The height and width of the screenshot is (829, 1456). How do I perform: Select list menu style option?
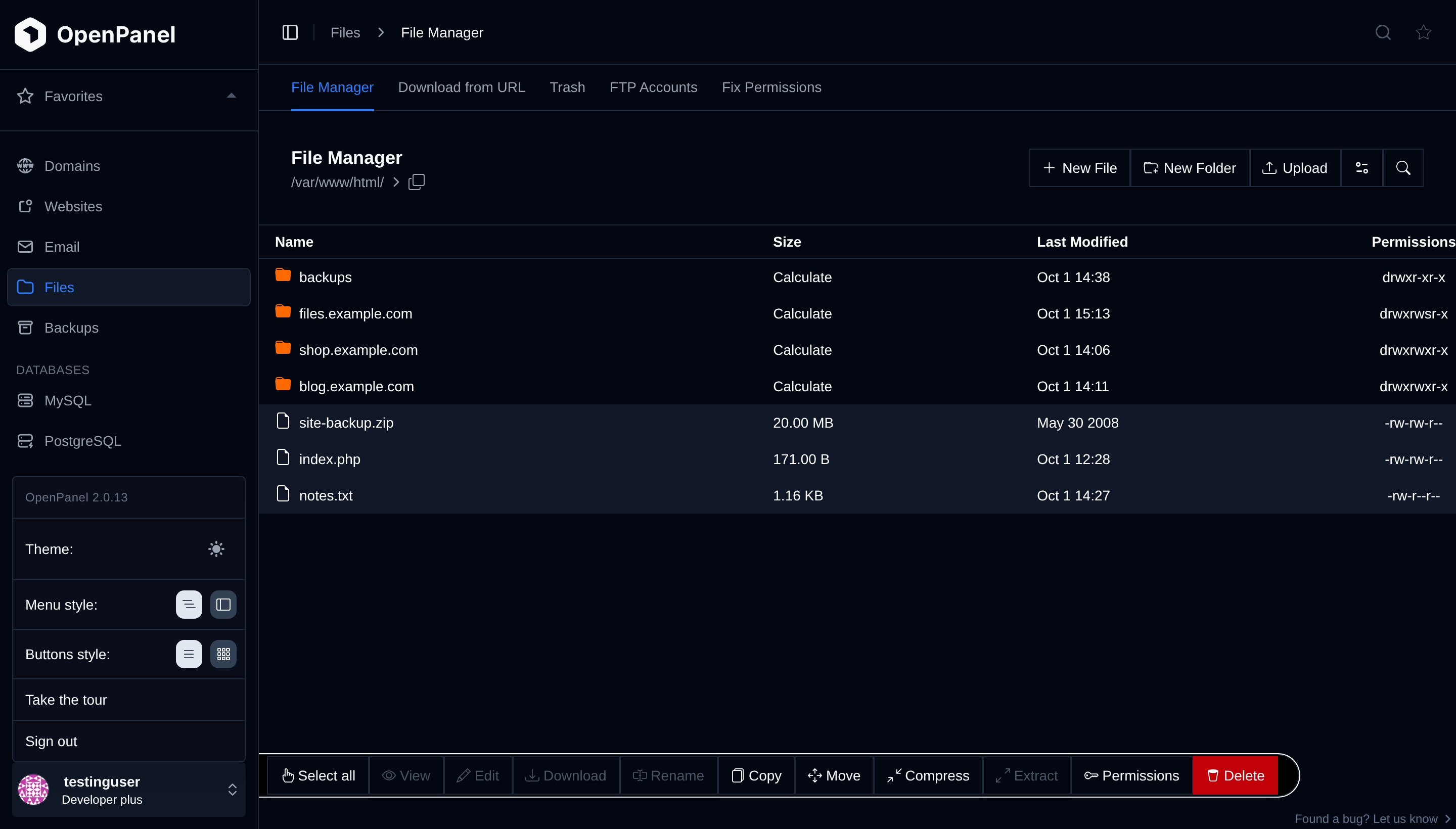coord(189,604)
